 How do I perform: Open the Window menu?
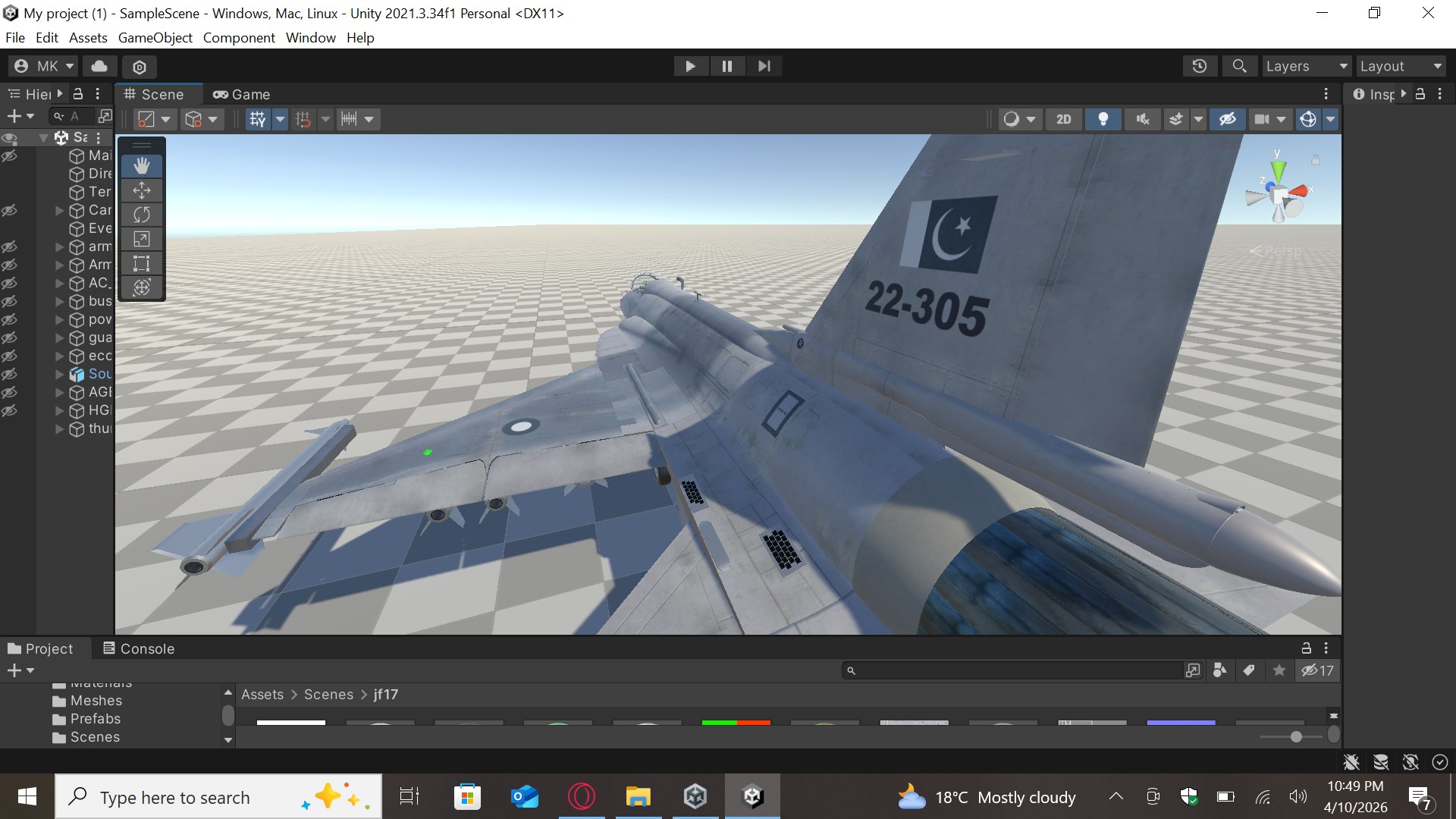(311, 37)
